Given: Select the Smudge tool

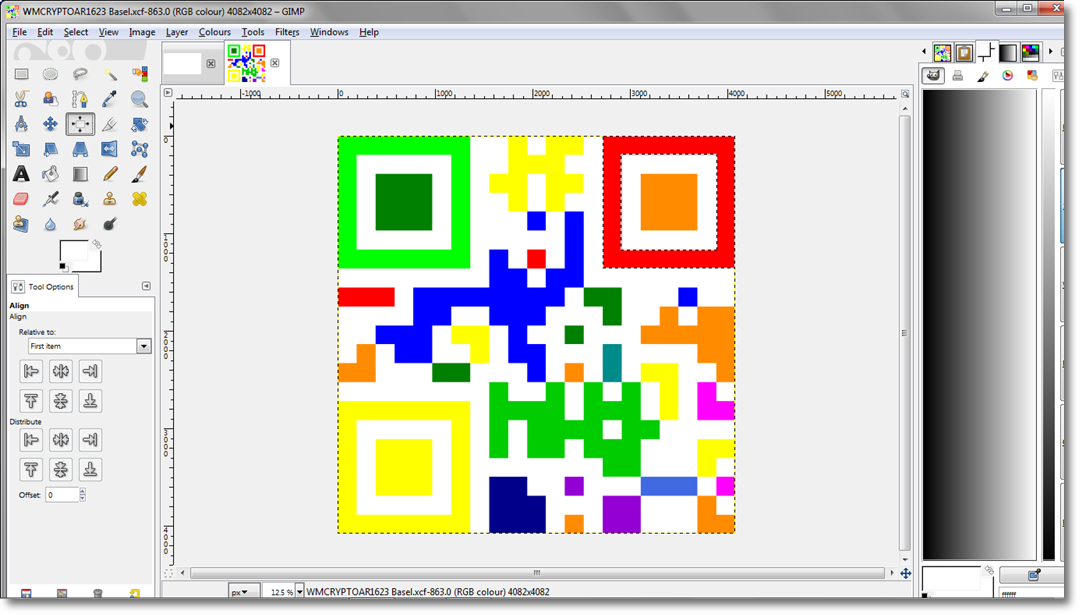Looking at the screenshot, I should (x=80, y=224).
